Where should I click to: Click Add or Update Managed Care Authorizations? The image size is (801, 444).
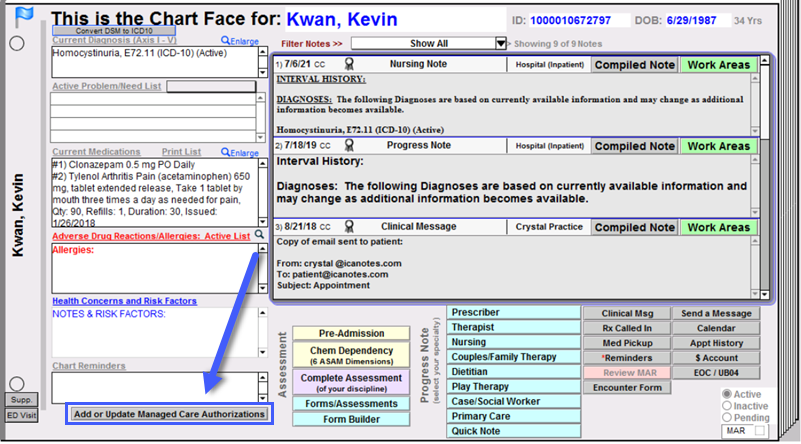(168, 414)
